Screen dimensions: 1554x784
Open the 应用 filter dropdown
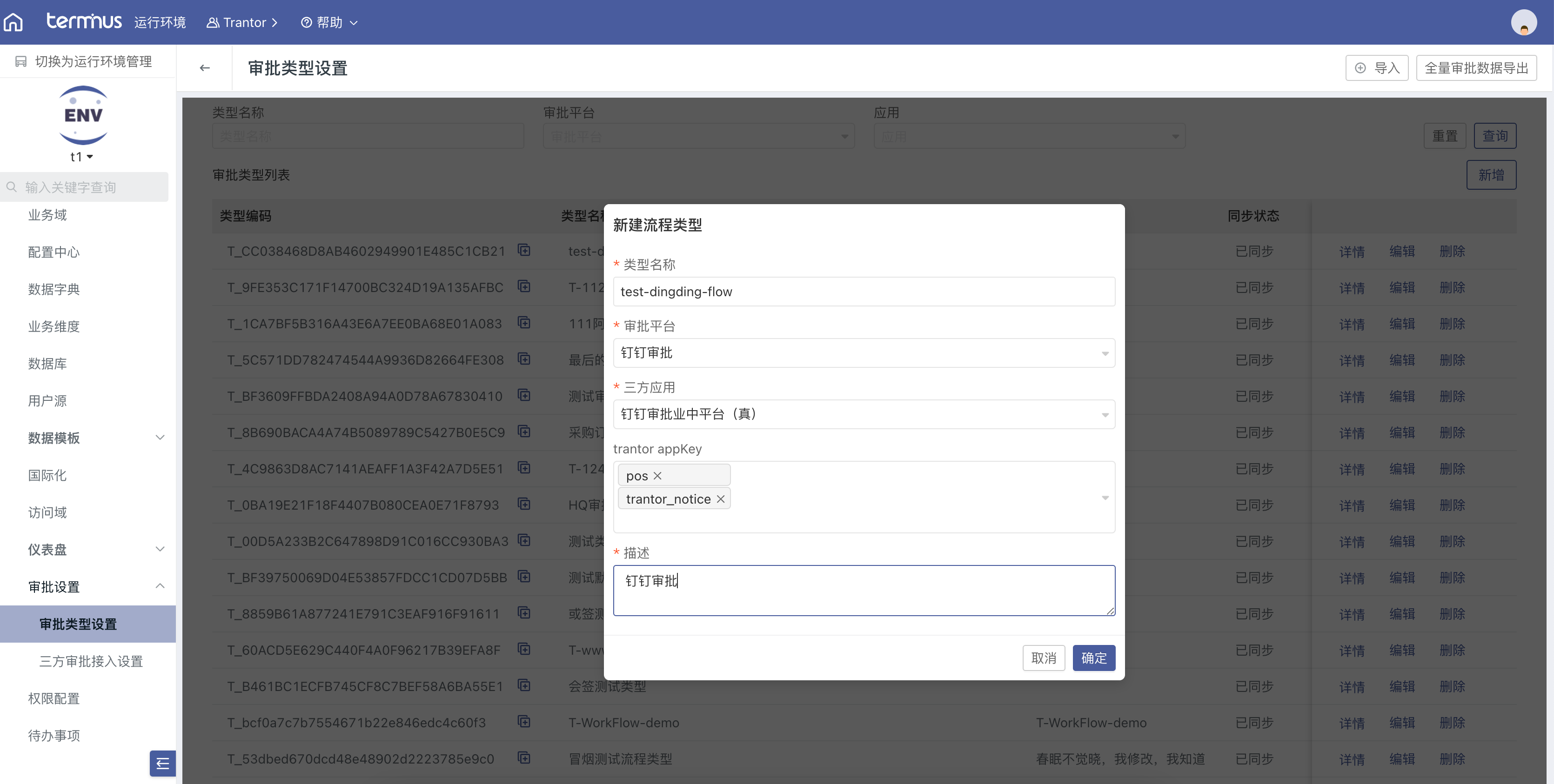point(1029,136)
